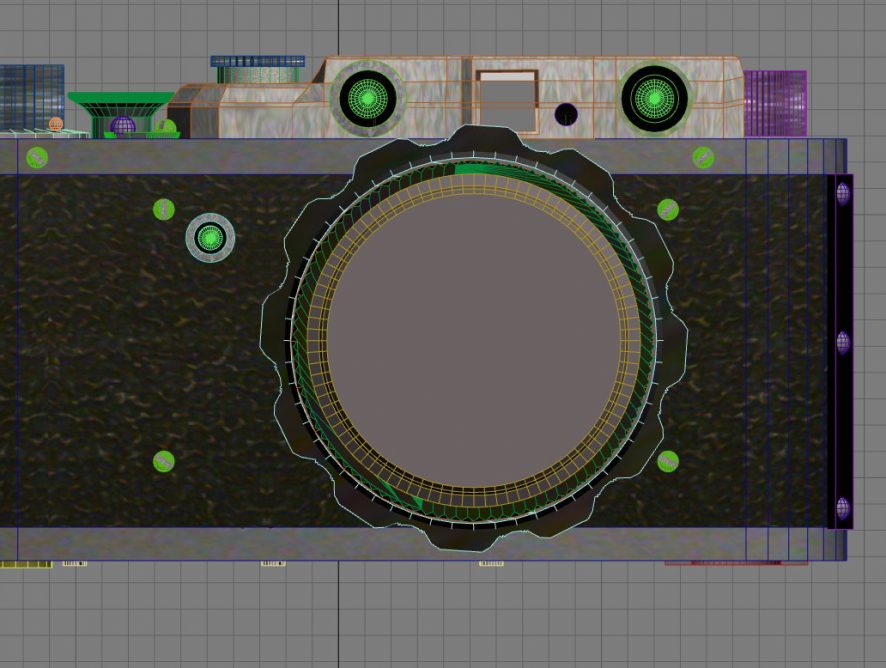This screenshot has width=886, height=668.
Task: Click the blue wireframe knob at top left
Action: [30, 95]
